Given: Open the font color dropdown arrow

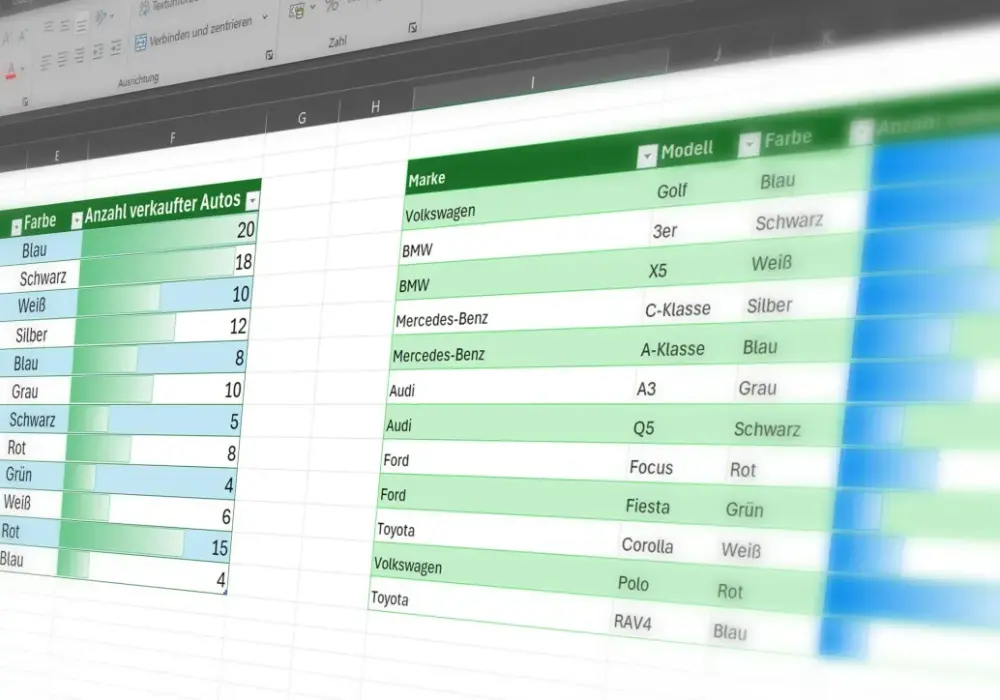Looking at the screenshot, I should click(23, 69).
